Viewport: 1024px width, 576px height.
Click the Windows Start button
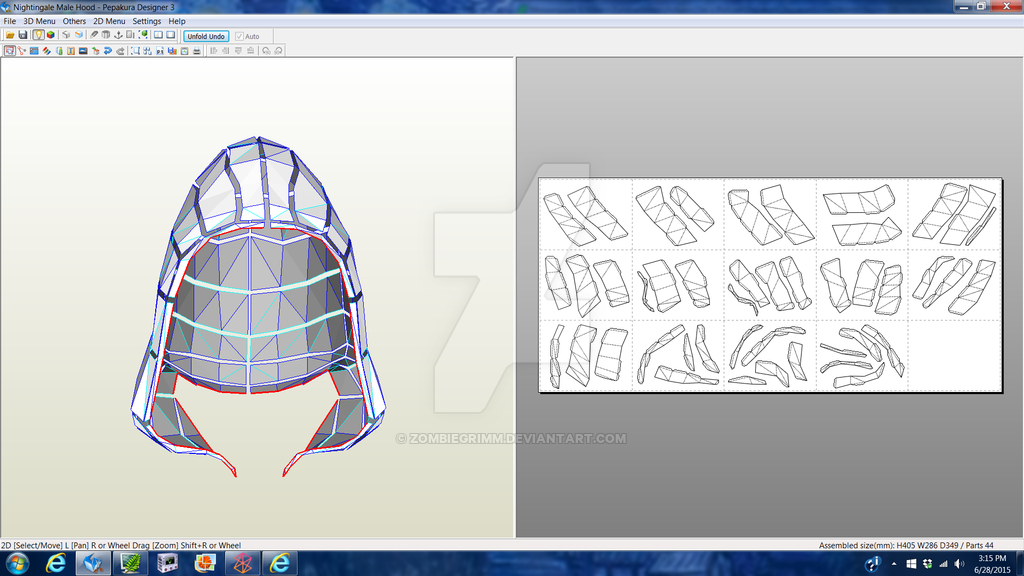17,563
